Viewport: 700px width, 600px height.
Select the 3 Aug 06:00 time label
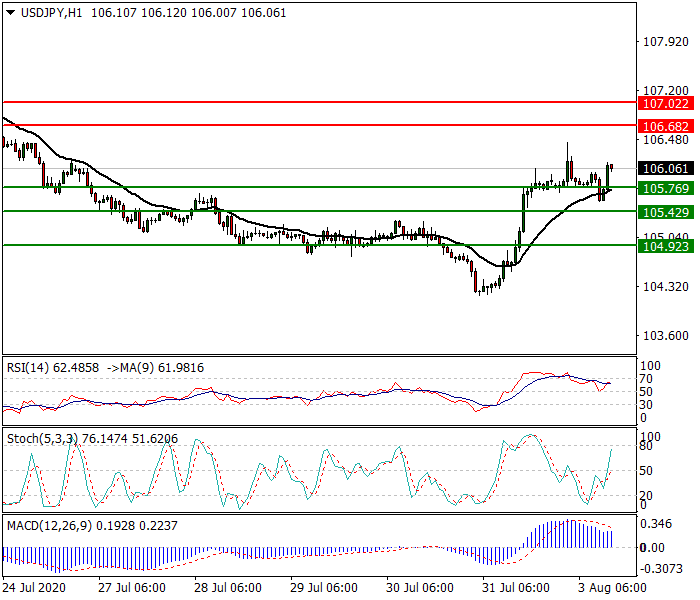pyautogui.click(x=612, y=588)
